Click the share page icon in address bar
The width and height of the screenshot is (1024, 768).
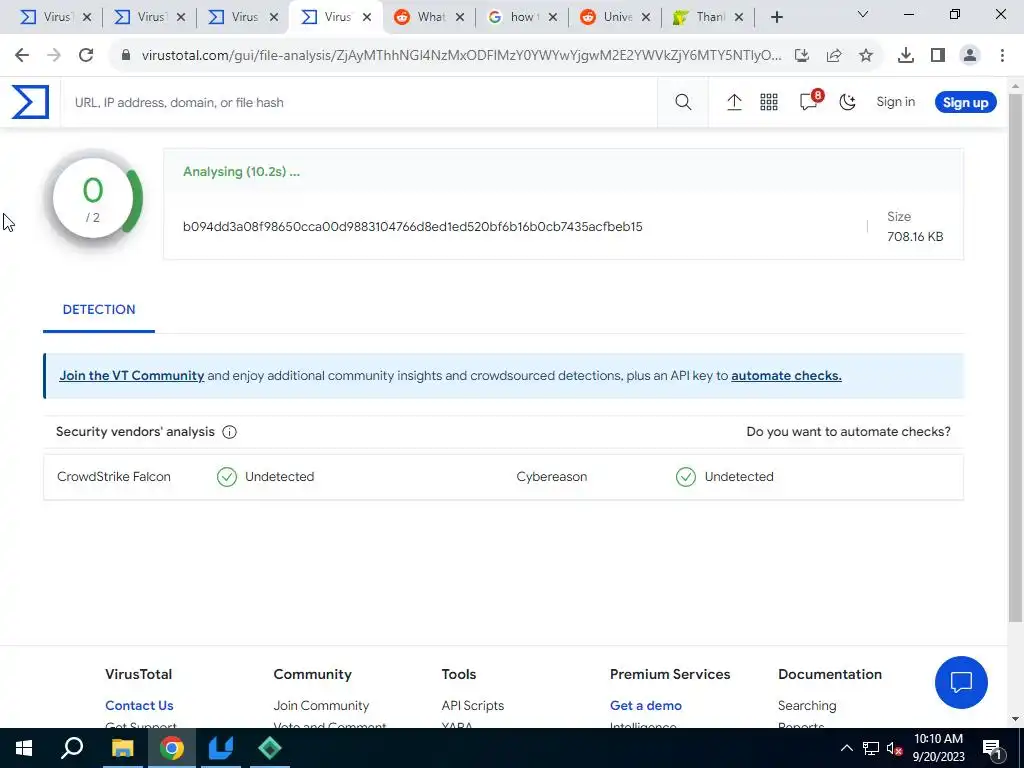(x=834, y=56)
